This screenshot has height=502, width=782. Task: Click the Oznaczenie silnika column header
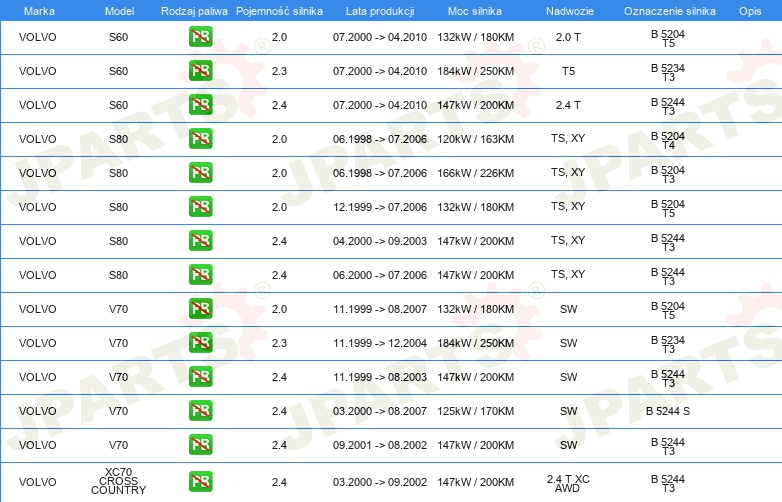[670, 11]
